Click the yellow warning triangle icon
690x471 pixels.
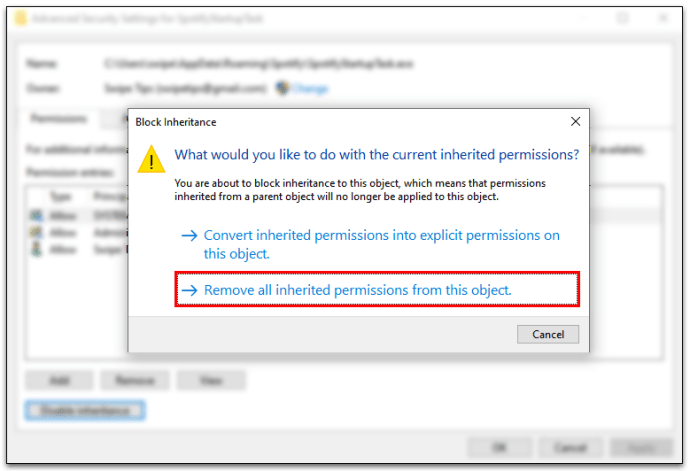pyautogui.click(x=151, y=159)
